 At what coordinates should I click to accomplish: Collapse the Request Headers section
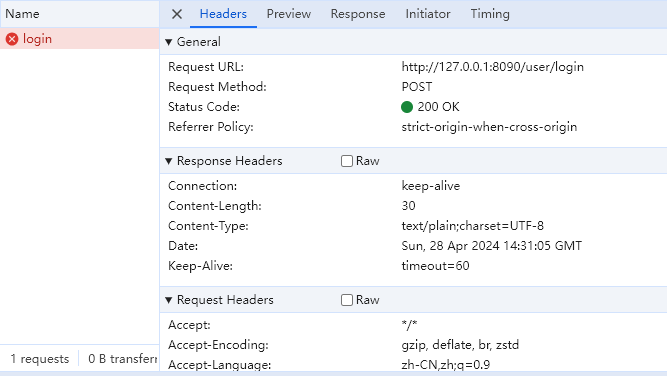(169, 300)
